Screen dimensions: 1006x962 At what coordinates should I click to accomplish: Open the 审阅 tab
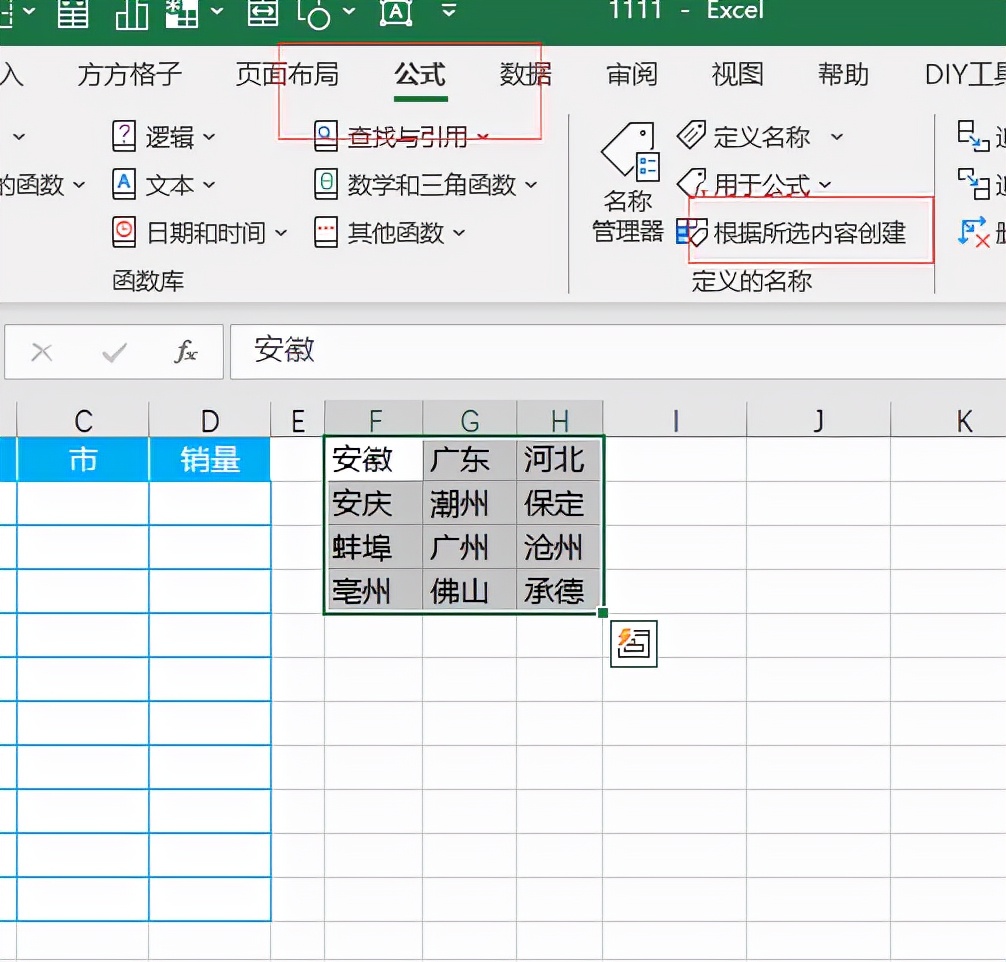coord(632,74)
